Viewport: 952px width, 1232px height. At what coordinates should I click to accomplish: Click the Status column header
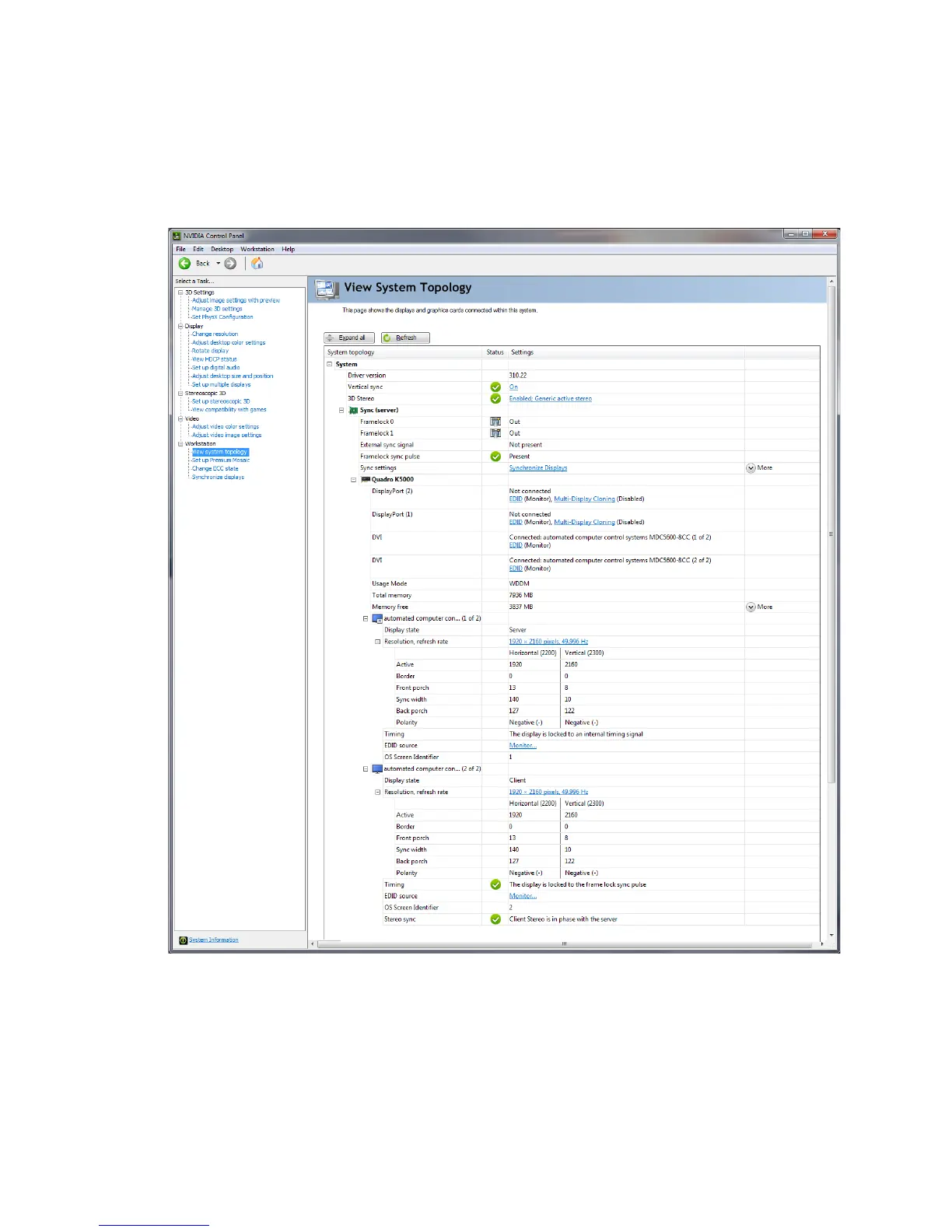495,352
